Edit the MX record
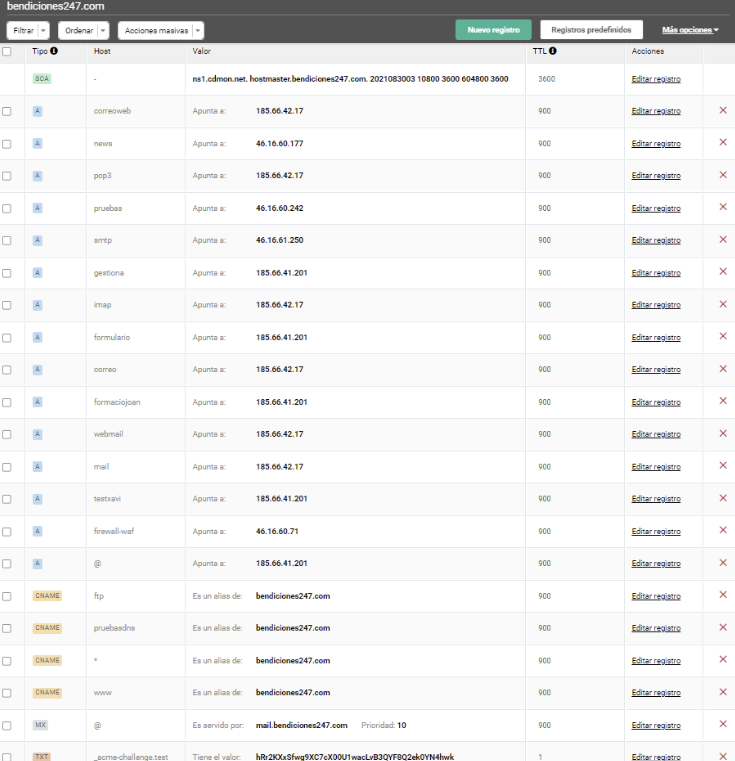This screenshot has width=735, height=761. click(656, 725)
